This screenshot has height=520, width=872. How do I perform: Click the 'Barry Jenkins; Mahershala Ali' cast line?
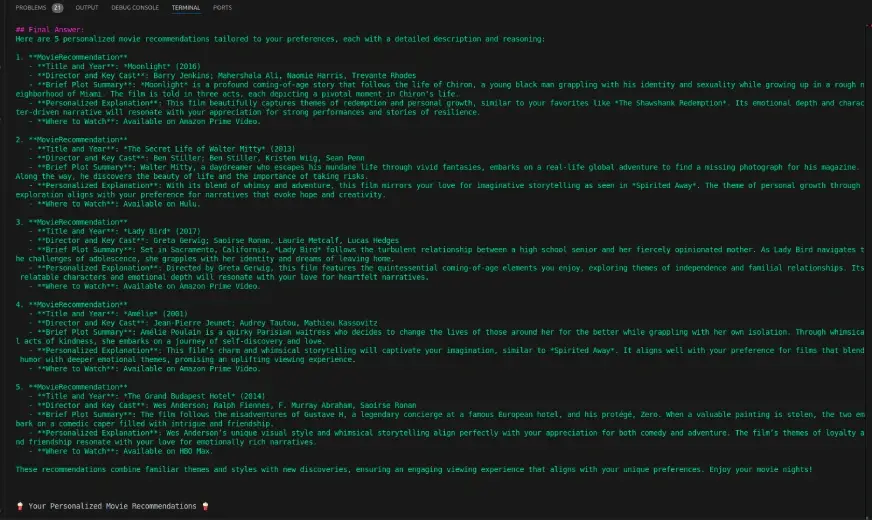coord(222,76)
